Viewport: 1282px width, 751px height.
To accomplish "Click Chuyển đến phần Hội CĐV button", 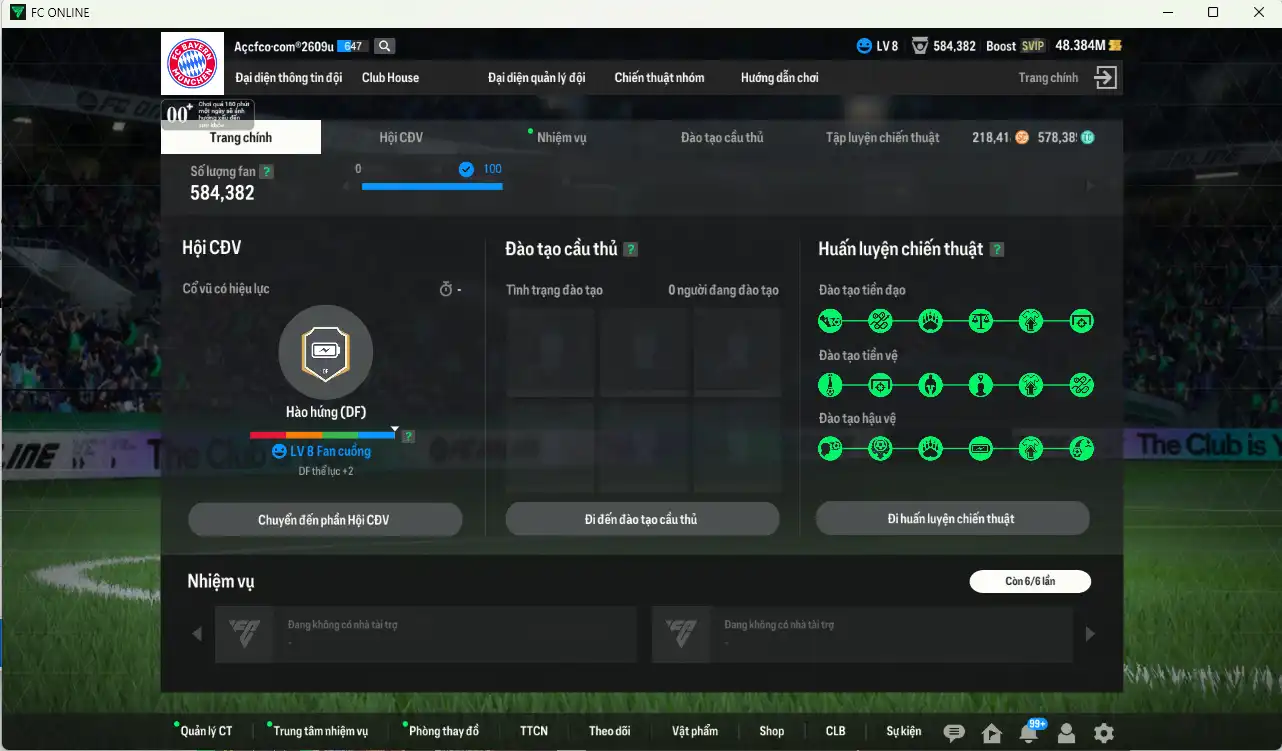I will coord(325,520).
